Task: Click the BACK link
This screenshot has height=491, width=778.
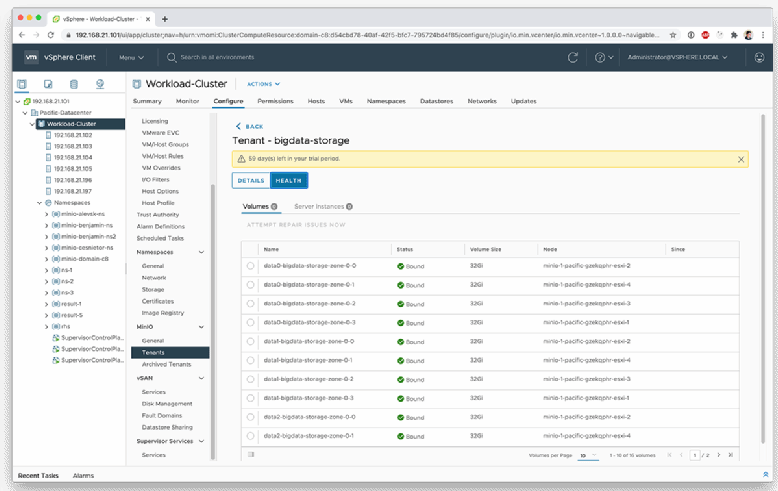Action: tap(250, 126)
